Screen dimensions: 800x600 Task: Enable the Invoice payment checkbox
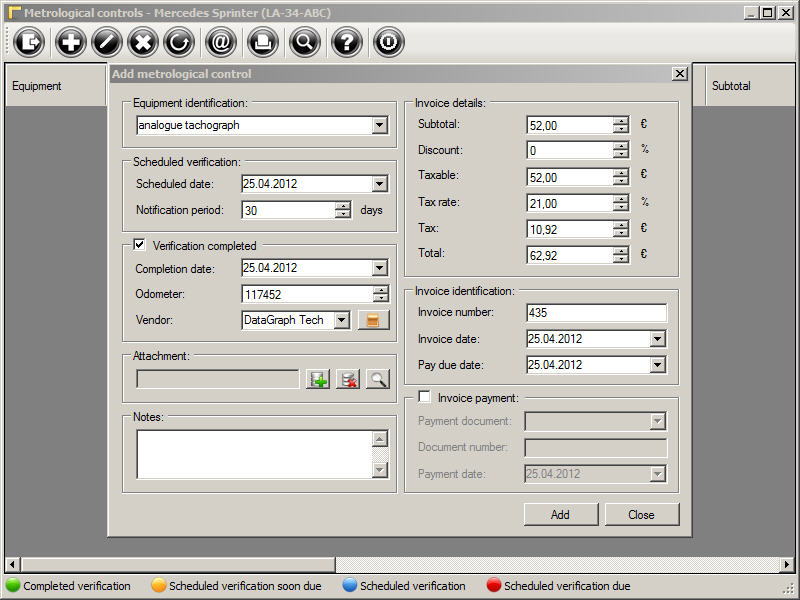pos(424,397)
